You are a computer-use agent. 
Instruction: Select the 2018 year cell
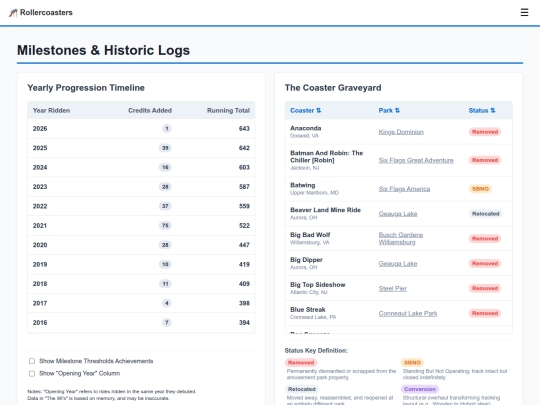coord(40,284)
